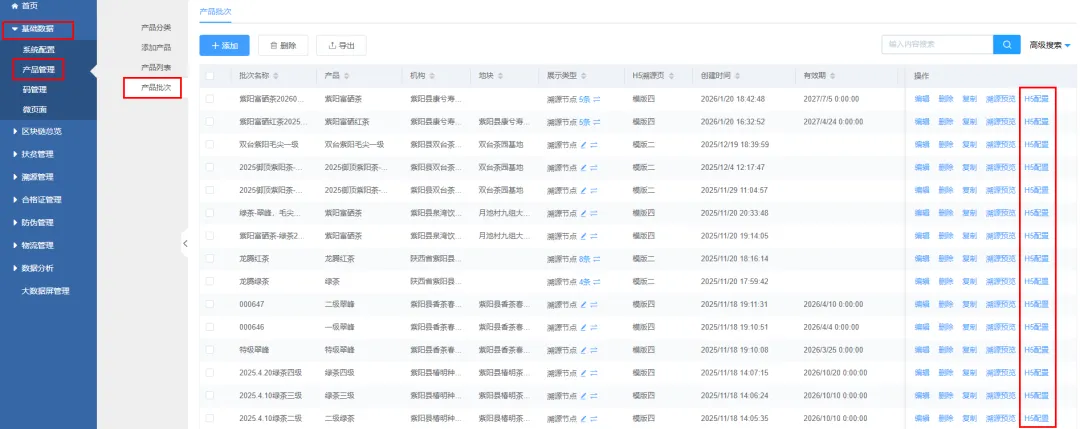Click the home icon beside 首页
Image resolution: width=1080 pixels, height=429 pixels.
click(14, 6)
